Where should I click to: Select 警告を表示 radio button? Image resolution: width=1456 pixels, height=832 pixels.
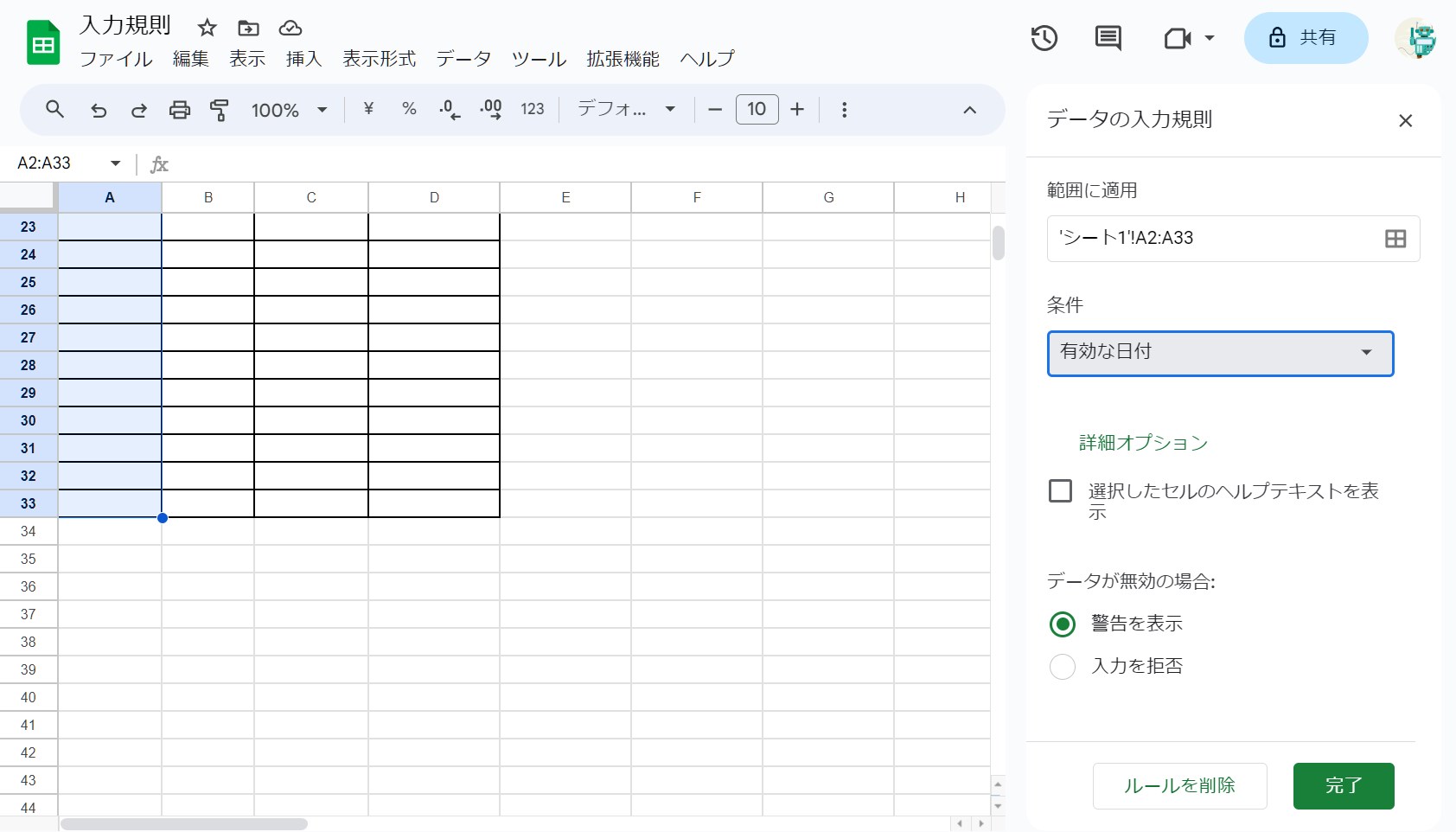pos(1063,624)
